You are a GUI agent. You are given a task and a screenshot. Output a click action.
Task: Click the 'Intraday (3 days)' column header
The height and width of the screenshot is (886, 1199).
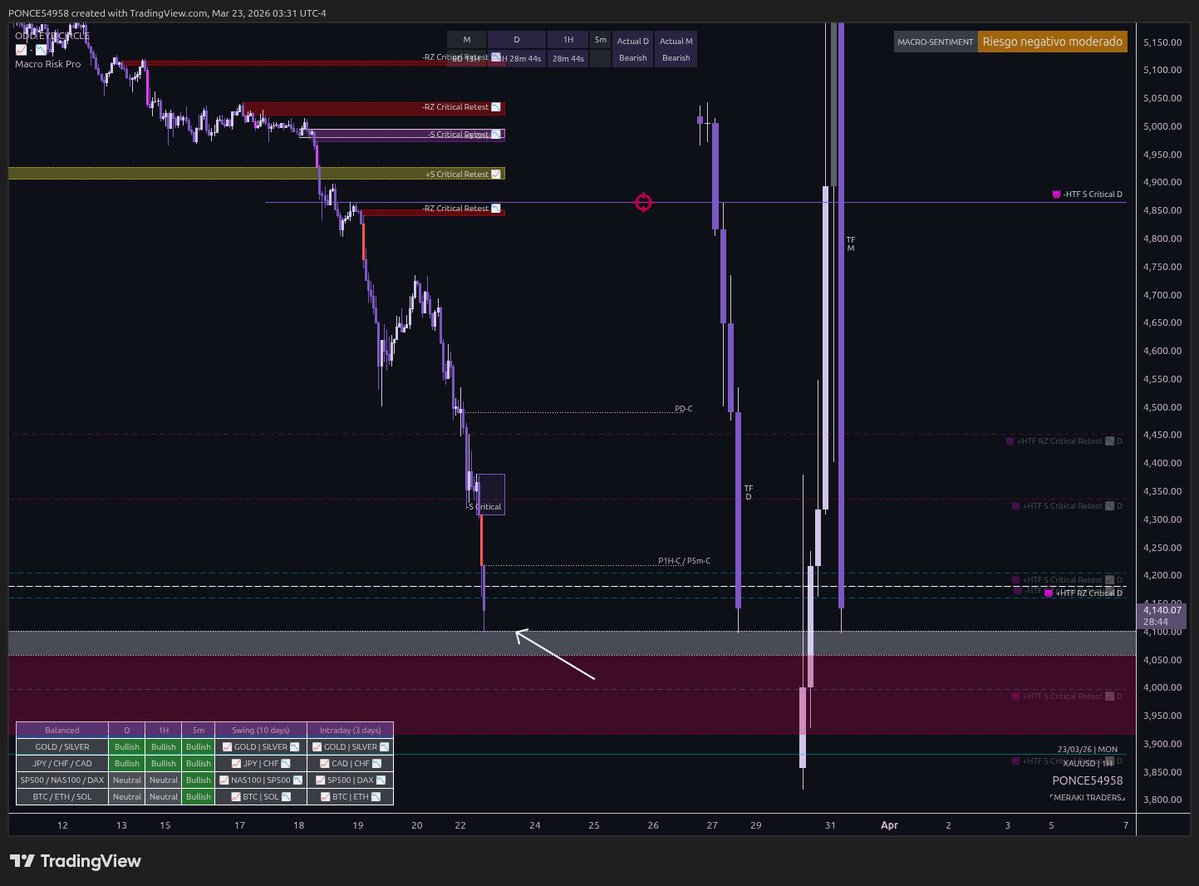350,730
